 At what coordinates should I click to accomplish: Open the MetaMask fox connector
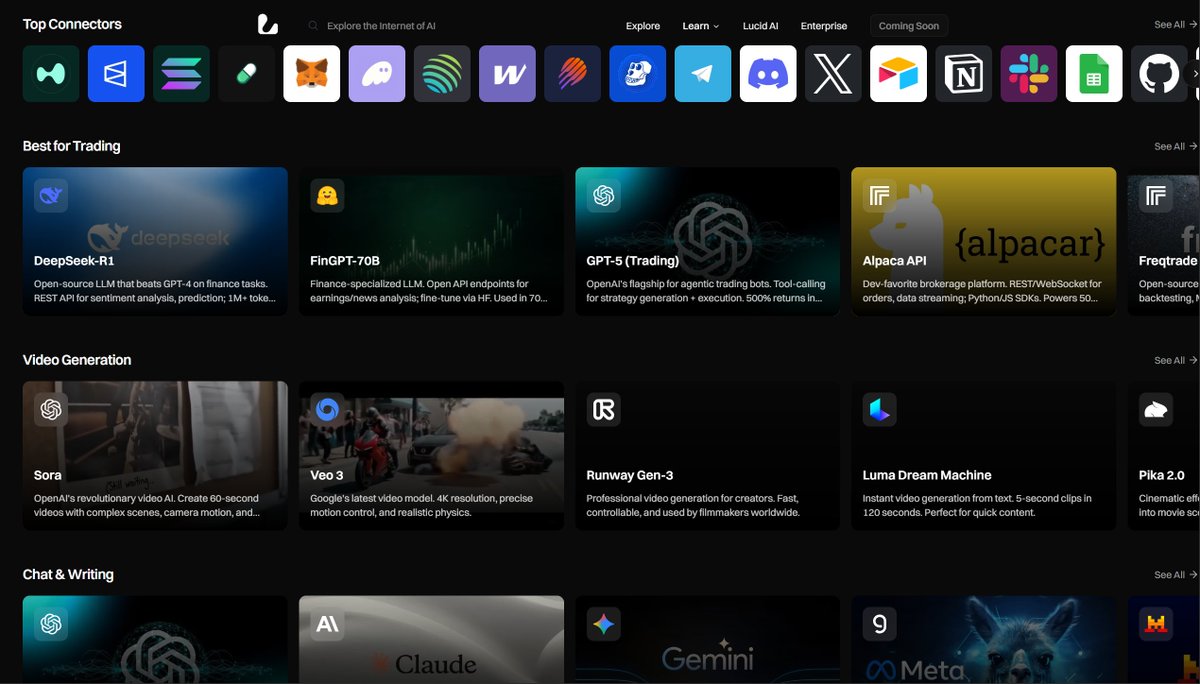click(x=312, y=73)
